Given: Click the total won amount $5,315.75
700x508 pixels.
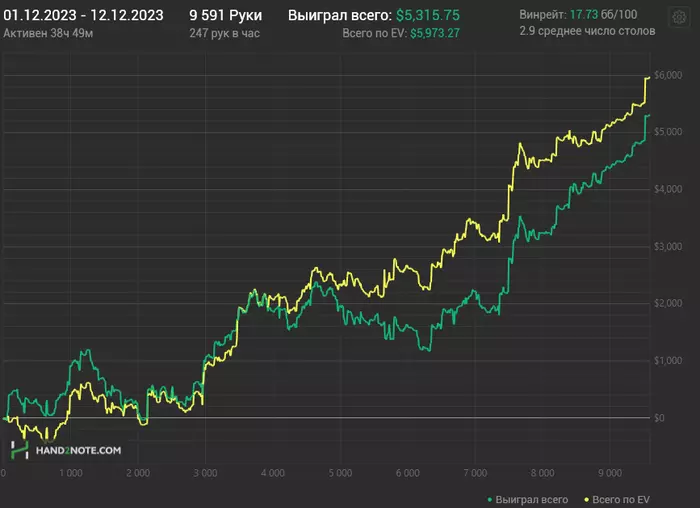Looking at the screenshot, I should [428, 15].
